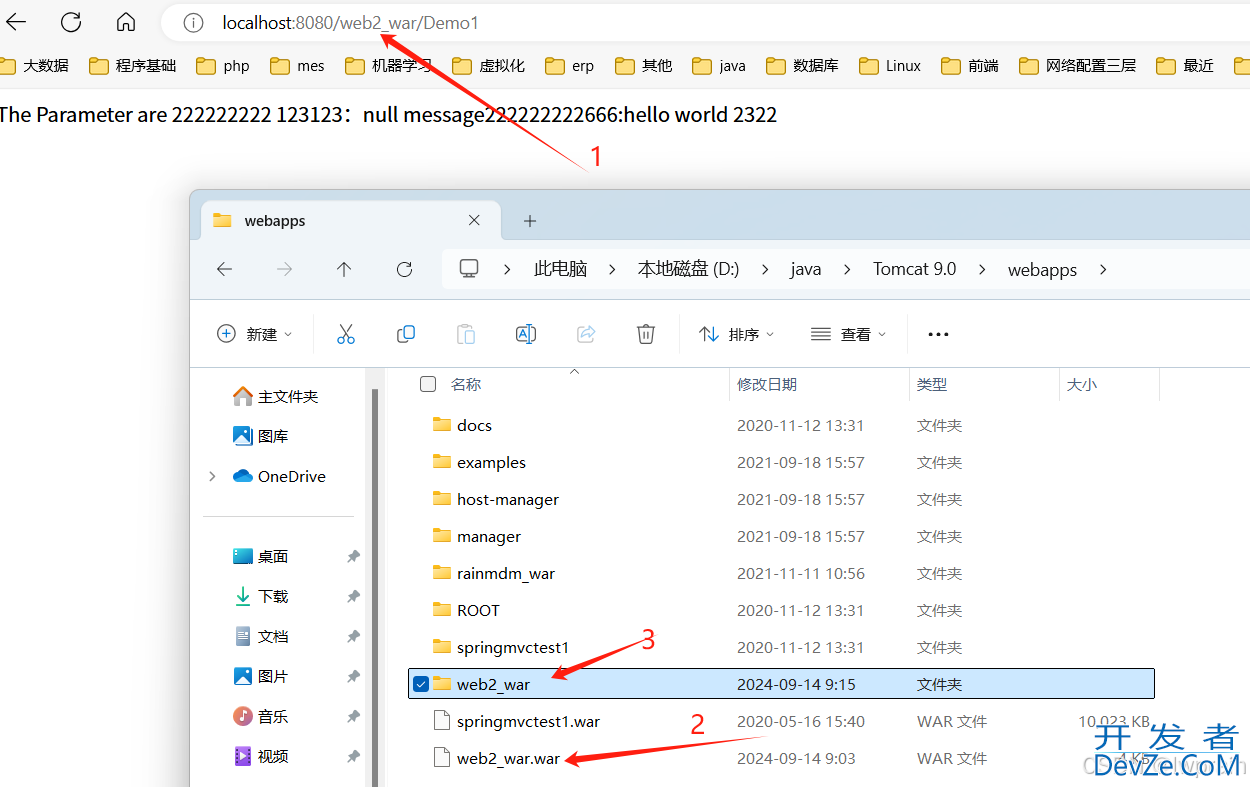Close the webapps Explorer tab
1250x787 pixels.
click(474, 221)
